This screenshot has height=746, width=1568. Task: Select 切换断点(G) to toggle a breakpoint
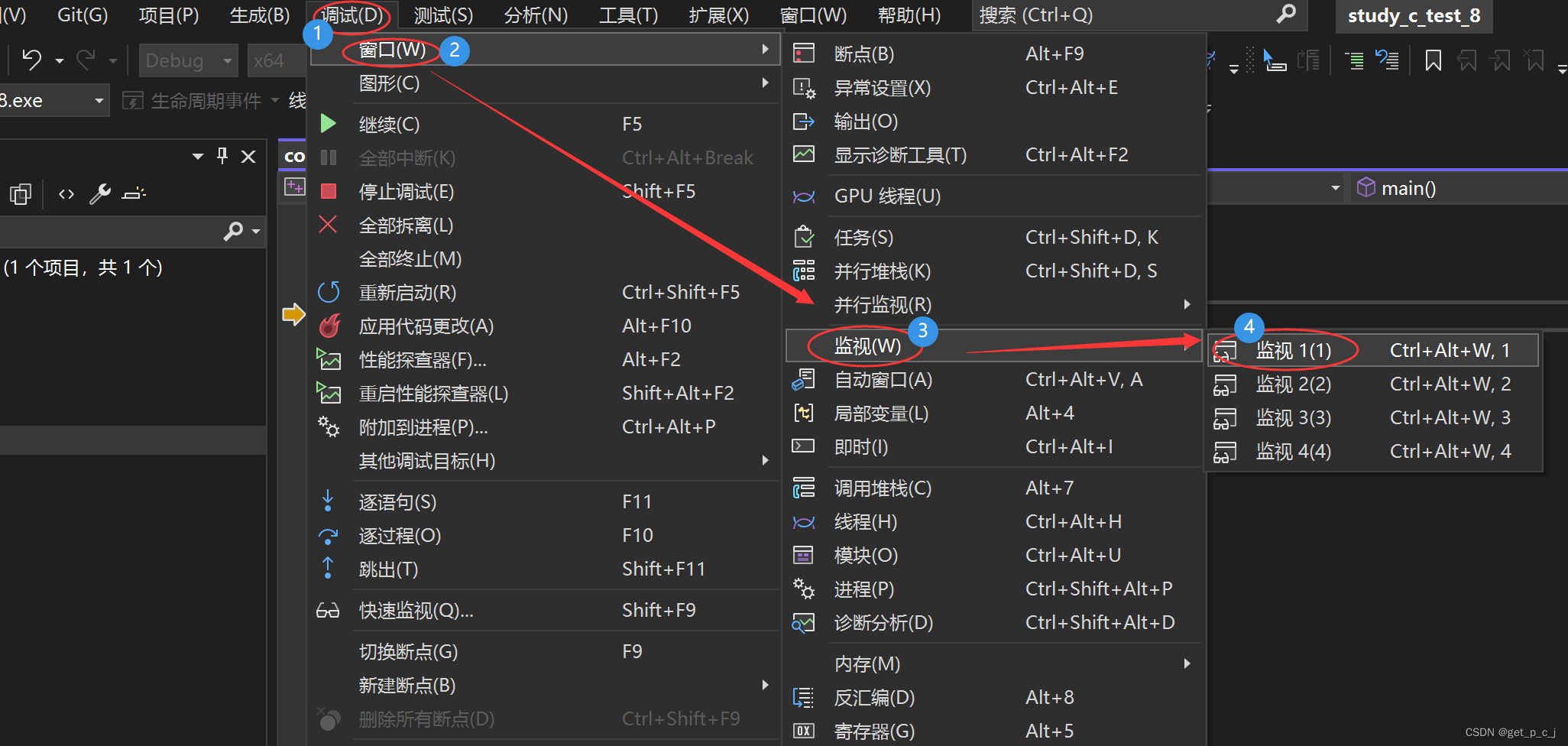[408, 650]
